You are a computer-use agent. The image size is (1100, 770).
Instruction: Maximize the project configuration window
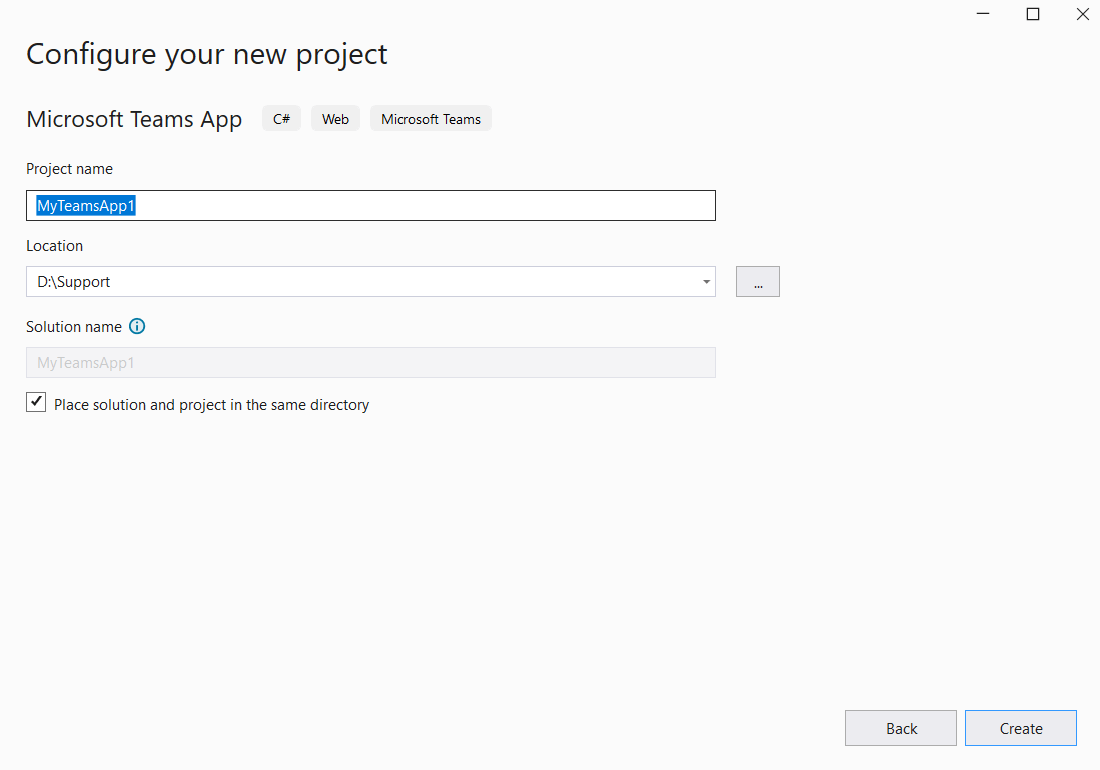1033,14
